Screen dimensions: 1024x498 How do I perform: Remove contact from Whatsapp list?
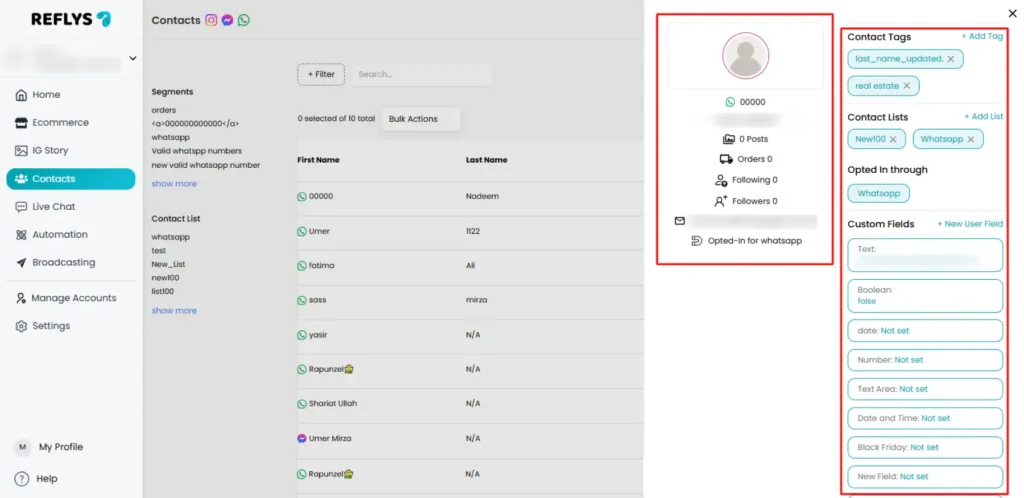[x=970, y=139]
